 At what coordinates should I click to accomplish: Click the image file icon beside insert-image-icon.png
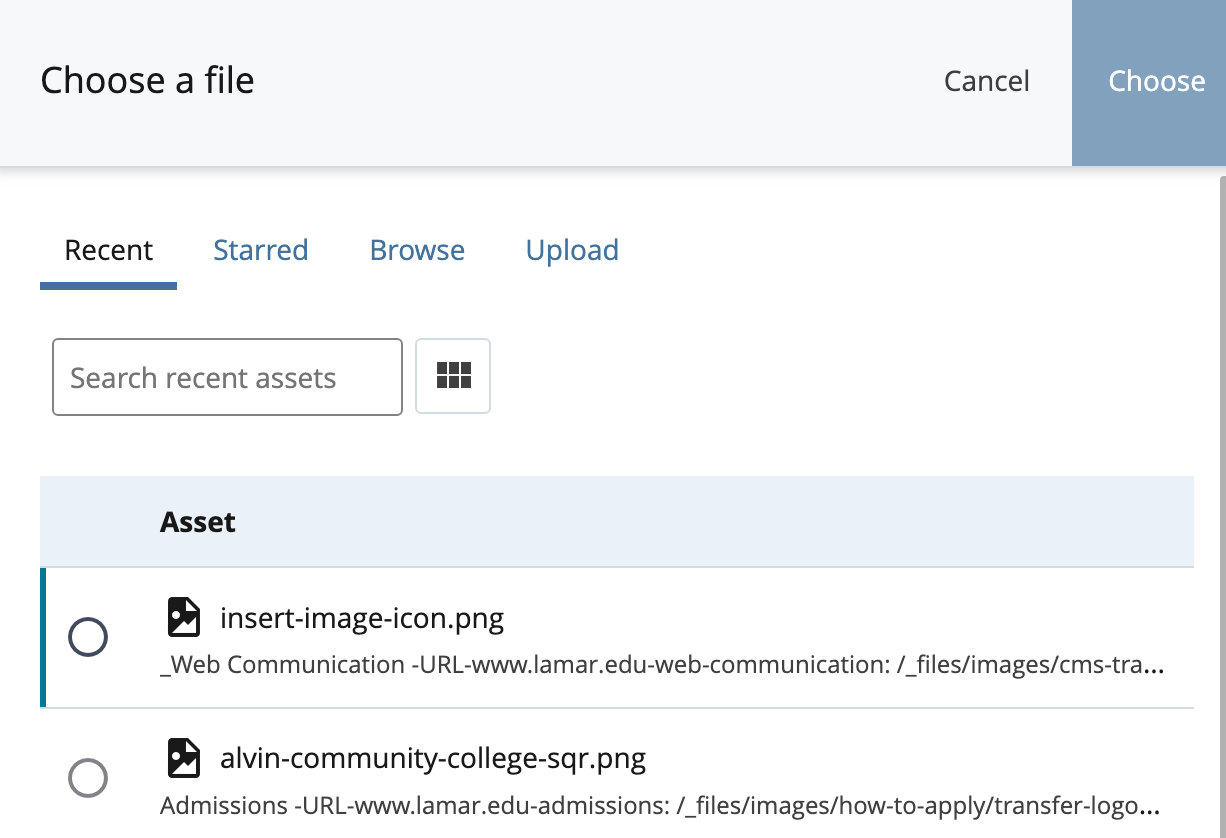point(183,618)
